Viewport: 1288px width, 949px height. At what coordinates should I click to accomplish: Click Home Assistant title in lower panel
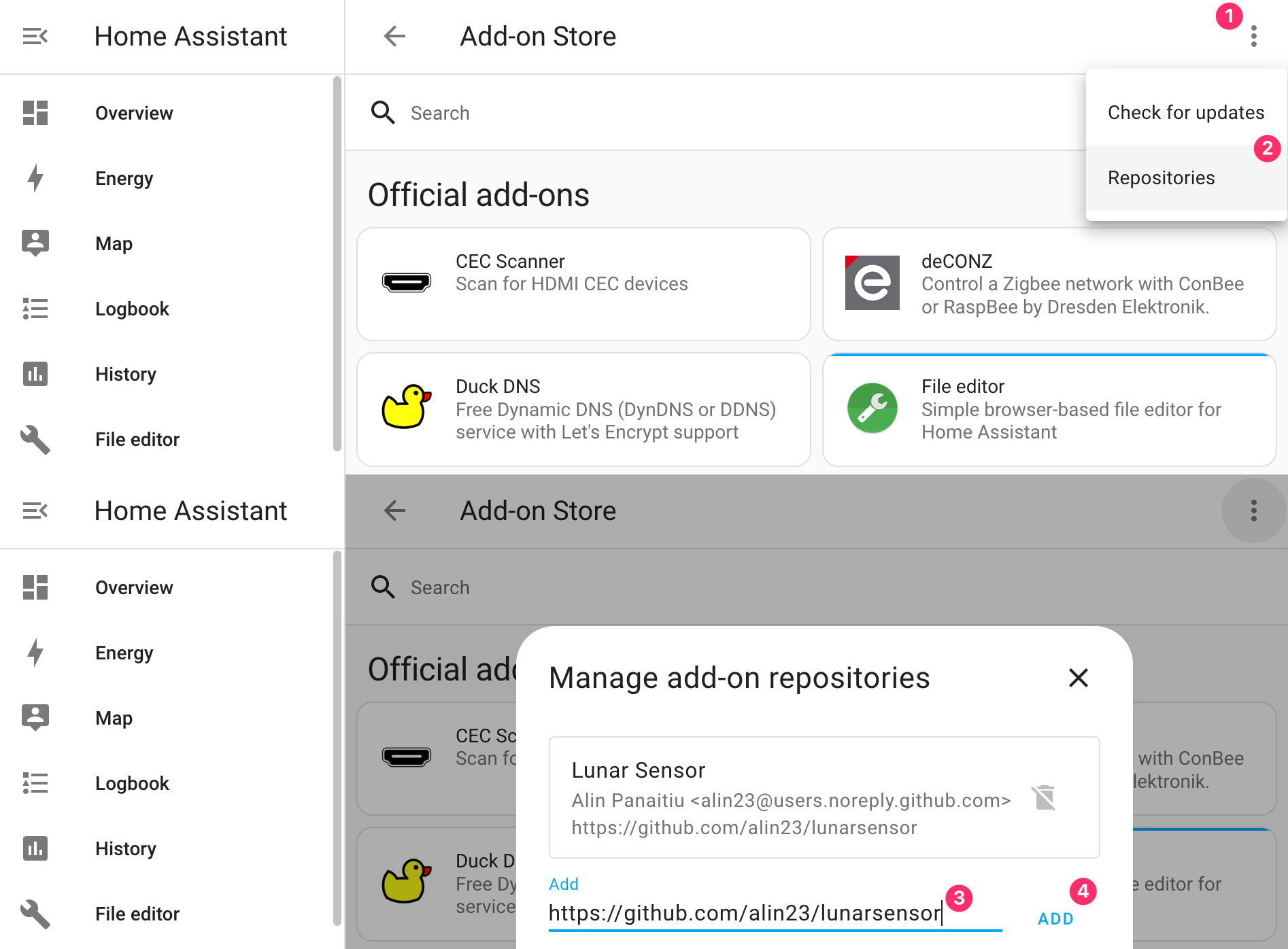(191, 511)
